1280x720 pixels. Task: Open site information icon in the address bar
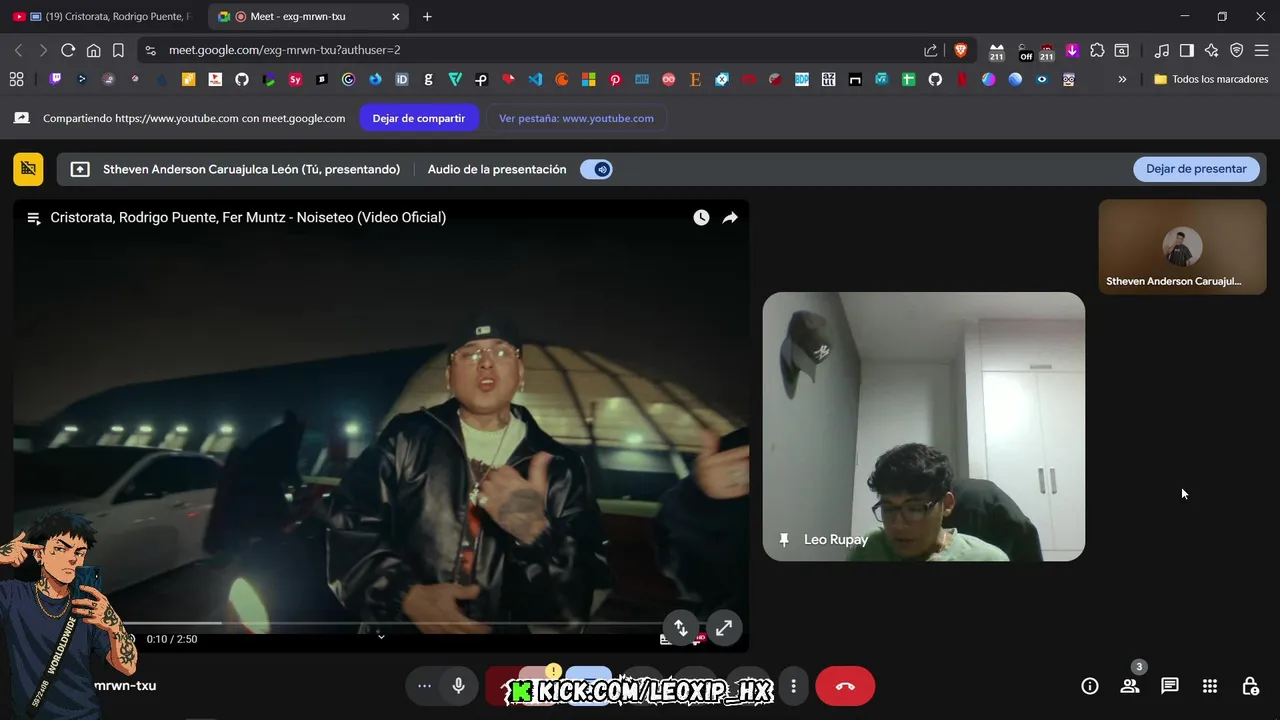click(x=150, y=50)
